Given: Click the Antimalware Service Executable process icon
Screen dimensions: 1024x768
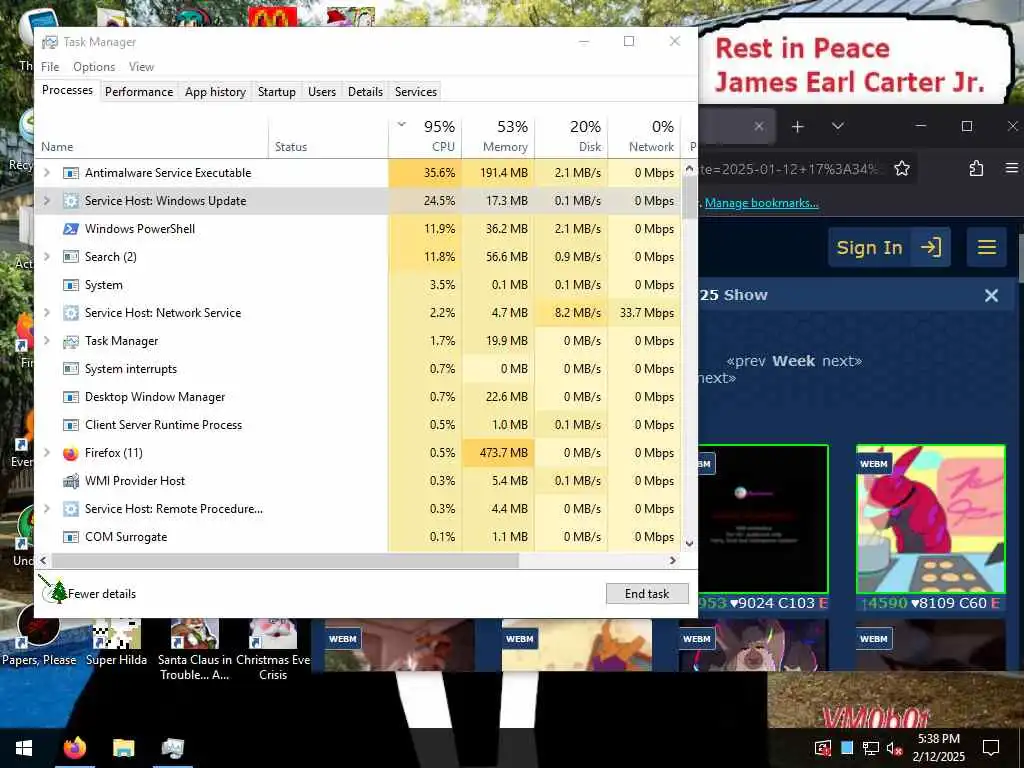Looking at the screenshot, I should tap(71, 173).
